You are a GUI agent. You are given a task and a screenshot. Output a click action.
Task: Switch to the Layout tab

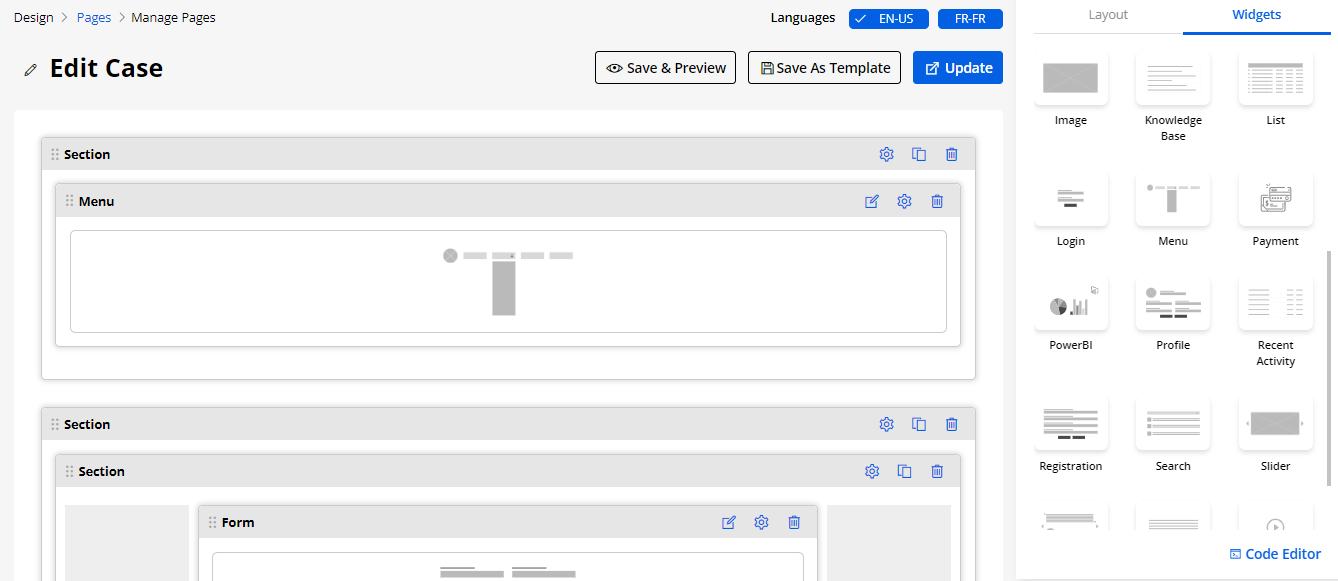tap(1108, 15)
